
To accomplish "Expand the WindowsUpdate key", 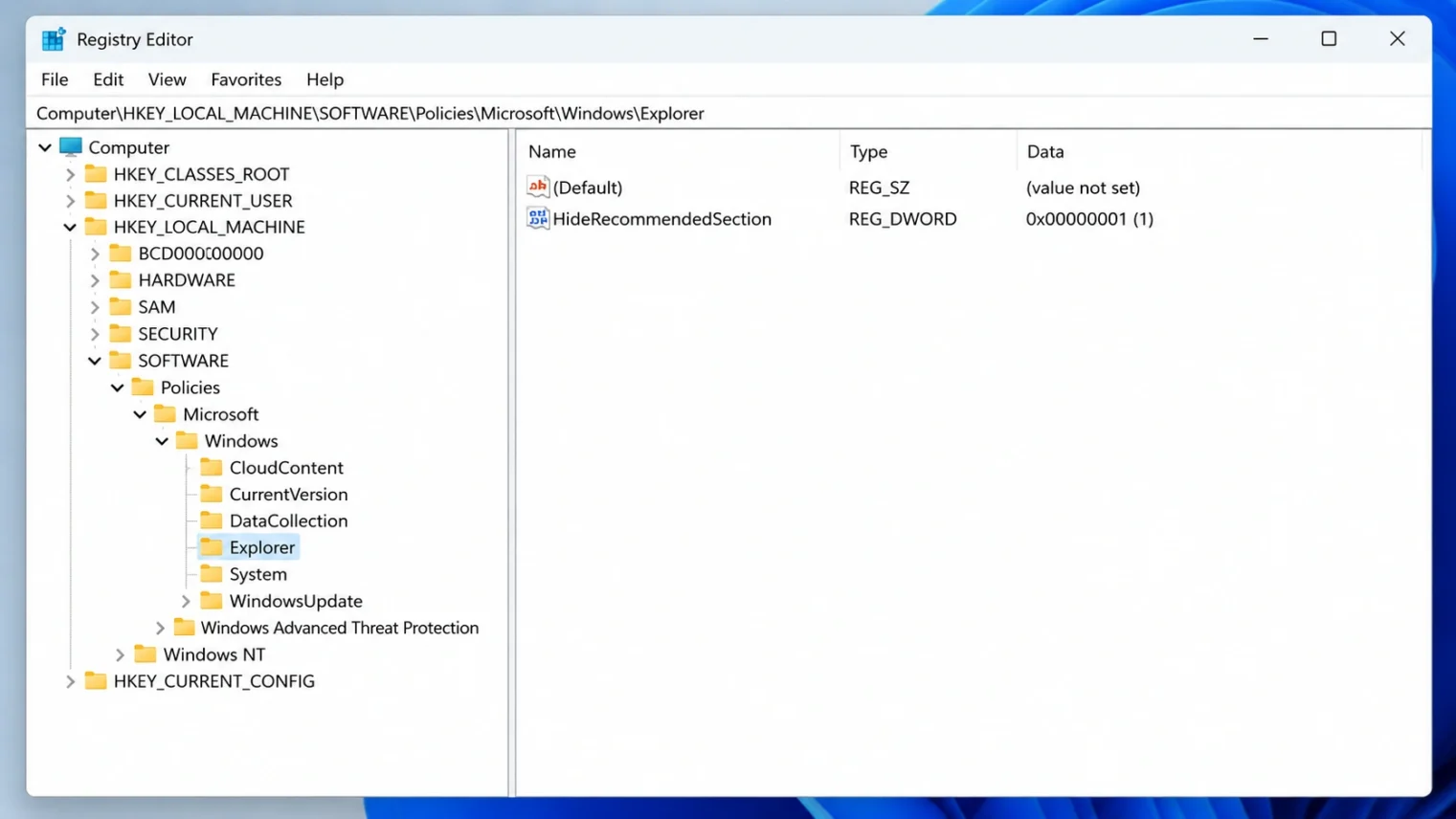I will [x=186, y=601].
